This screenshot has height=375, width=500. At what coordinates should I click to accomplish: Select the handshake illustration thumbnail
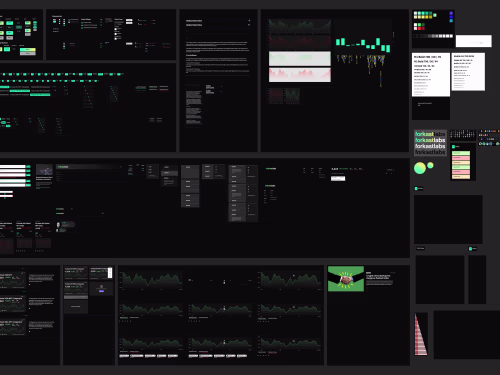pyautogui.click(x=346, y=279)
